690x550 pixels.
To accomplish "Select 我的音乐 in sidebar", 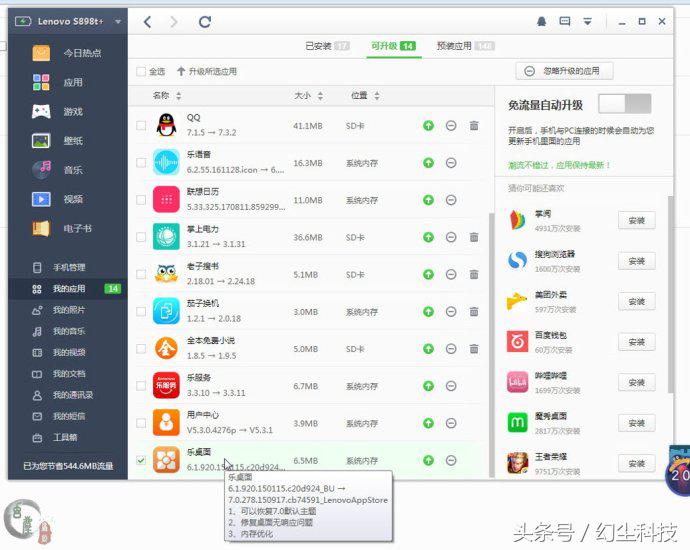I will click(68, 331).
